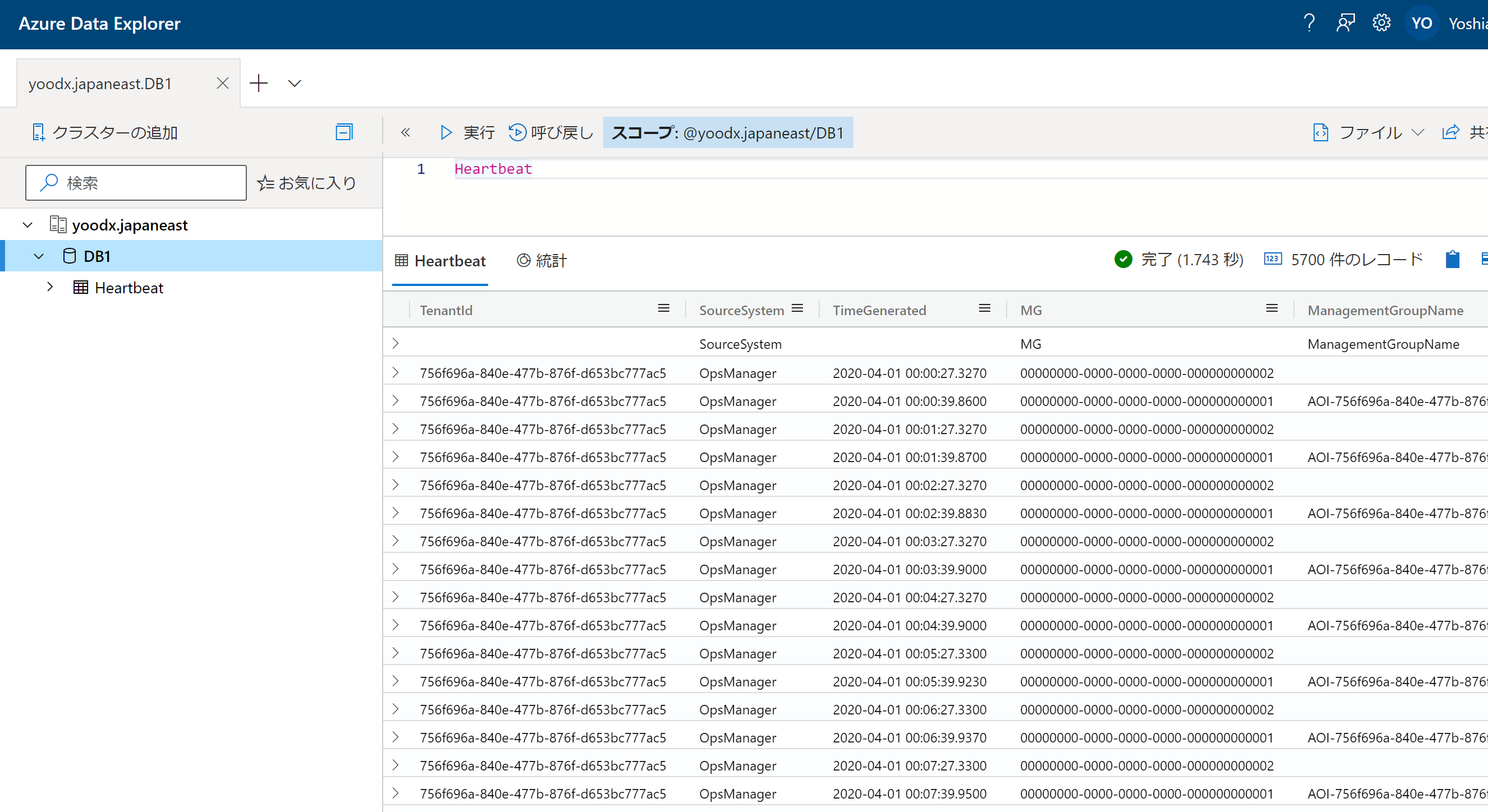Open settings gear icon
1488x812 pixels.
[1381, 23]
